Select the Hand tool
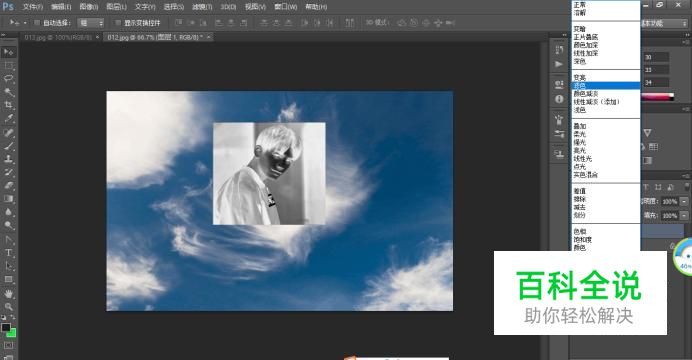The image size is (692, 360). tap(8, 294)
